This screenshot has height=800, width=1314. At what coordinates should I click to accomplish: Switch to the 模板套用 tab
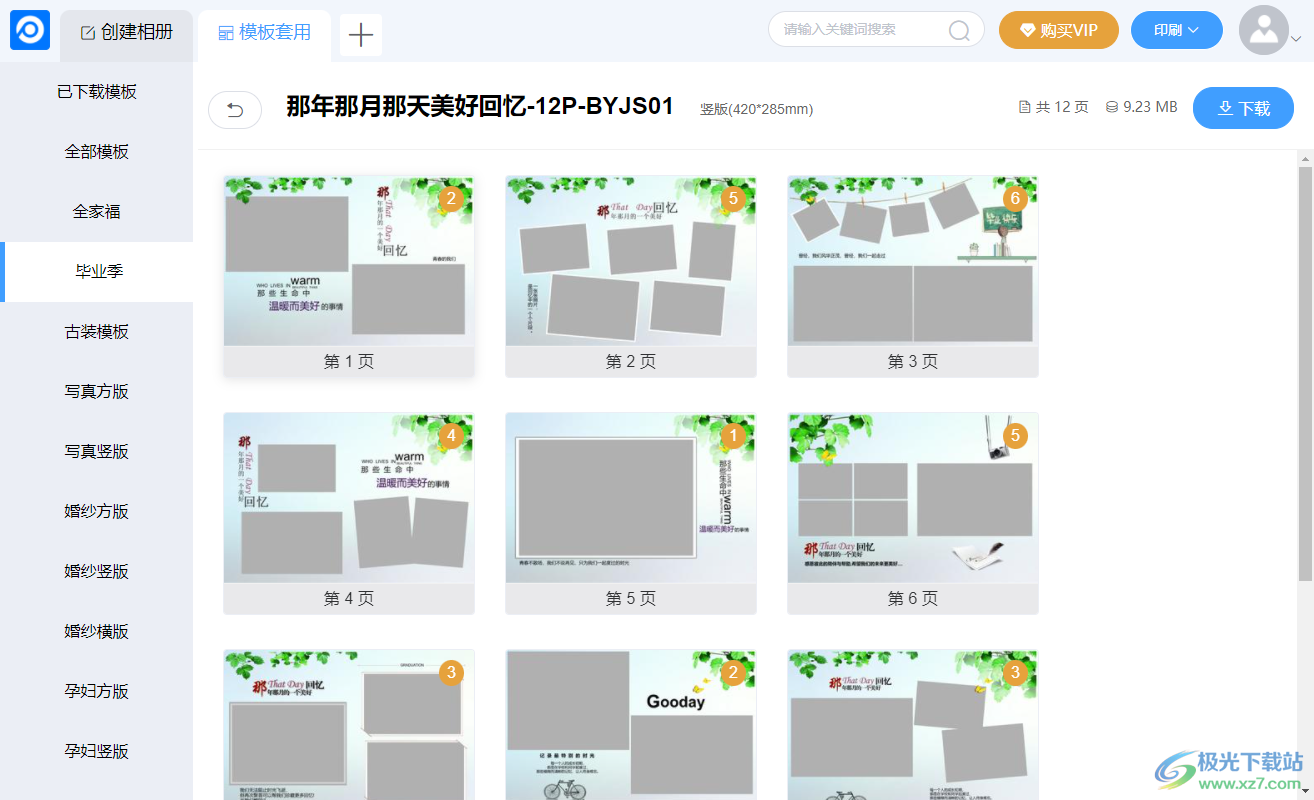click(265, 33)
